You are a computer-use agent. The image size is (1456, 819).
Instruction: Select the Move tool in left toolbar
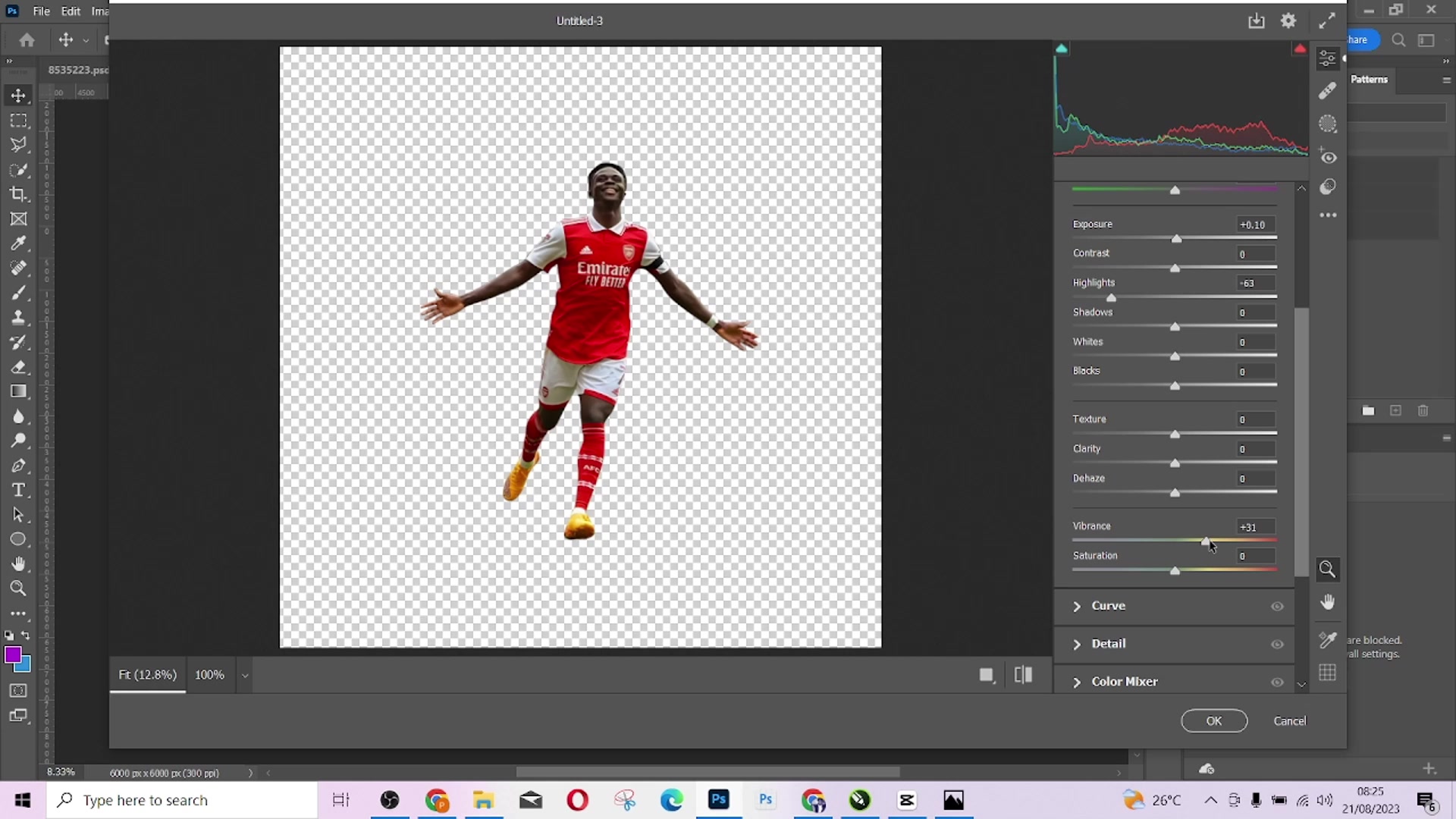[x=18, y=96]
